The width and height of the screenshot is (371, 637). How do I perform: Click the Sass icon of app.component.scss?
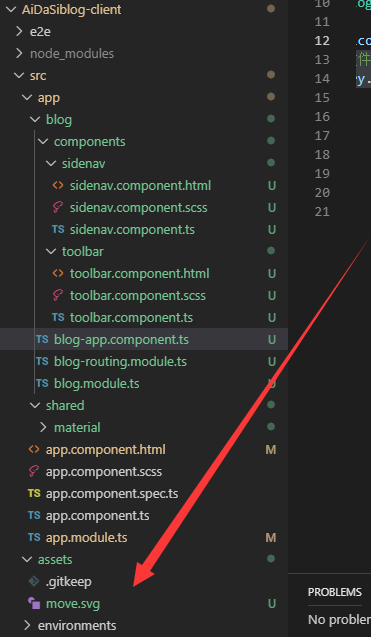click(x=34, y=472)
